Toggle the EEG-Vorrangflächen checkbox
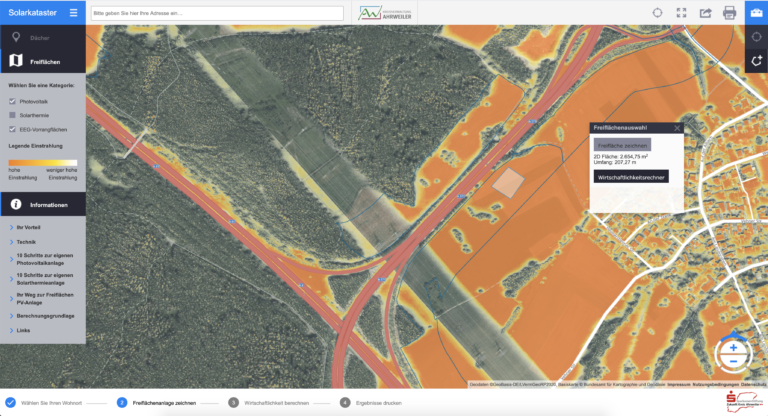Screen dimensions: 768x416 coord(12,129)
